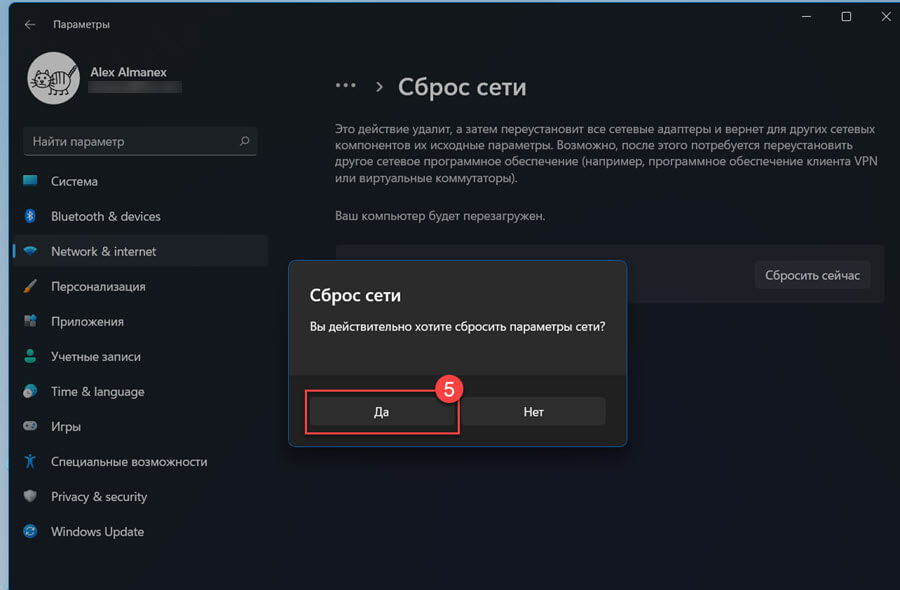Open Специальные возможности settings
This screenshot has height=590, width=900.
(x=141, y=461)
